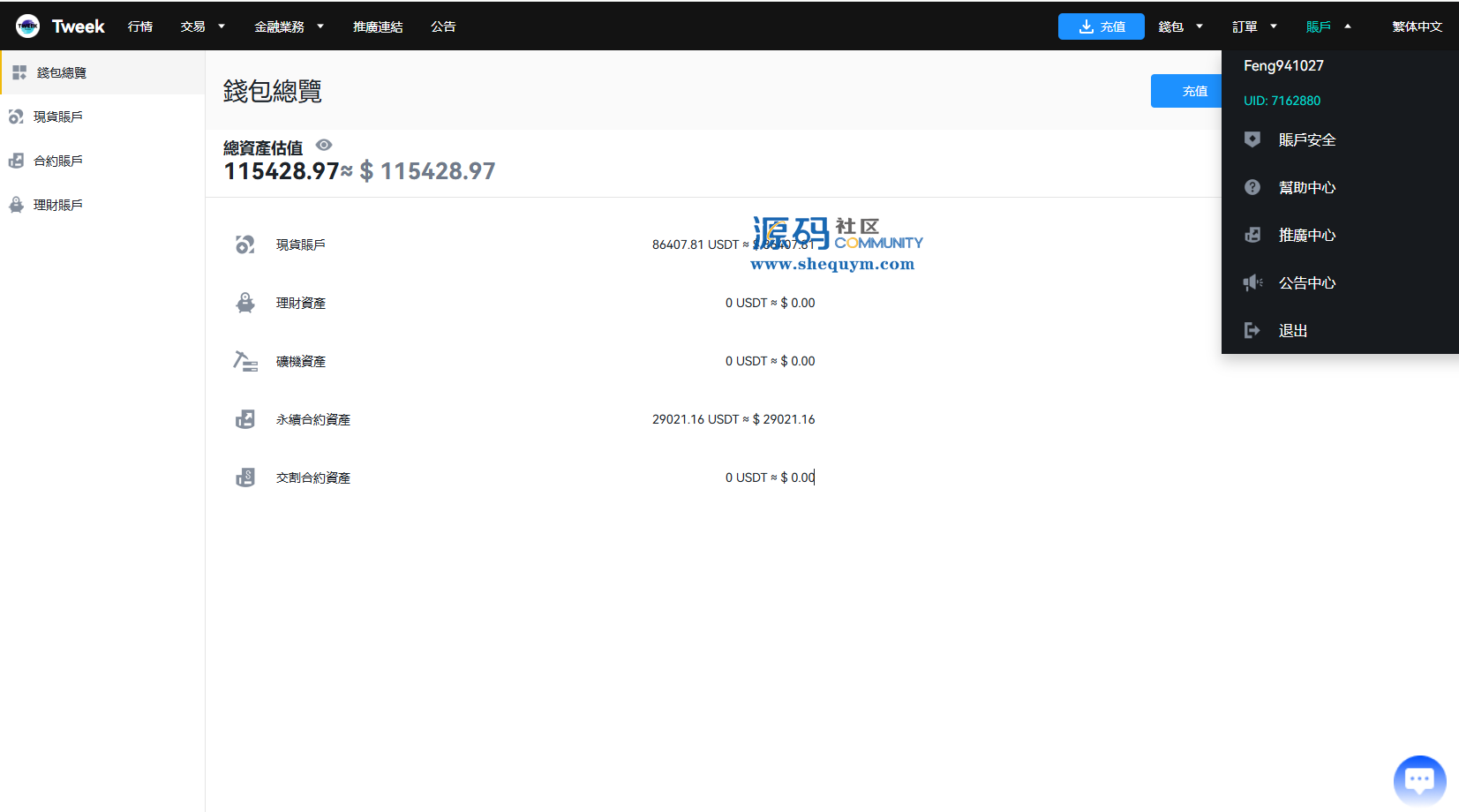Select 合約賬戶 in the left sidebar
Image resolution: width=1459 pixels, height=812 pixels.
tap(58, 161)
